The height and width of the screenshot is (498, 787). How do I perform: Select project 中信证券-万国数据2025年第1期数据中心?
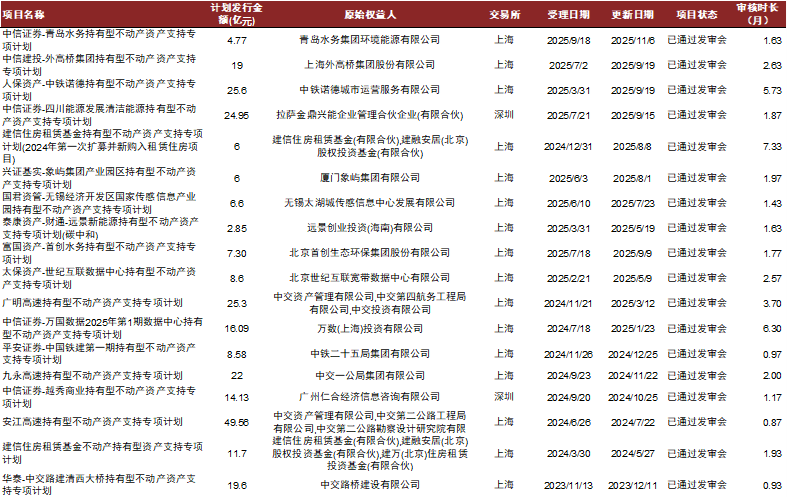(x=102, y=328)
